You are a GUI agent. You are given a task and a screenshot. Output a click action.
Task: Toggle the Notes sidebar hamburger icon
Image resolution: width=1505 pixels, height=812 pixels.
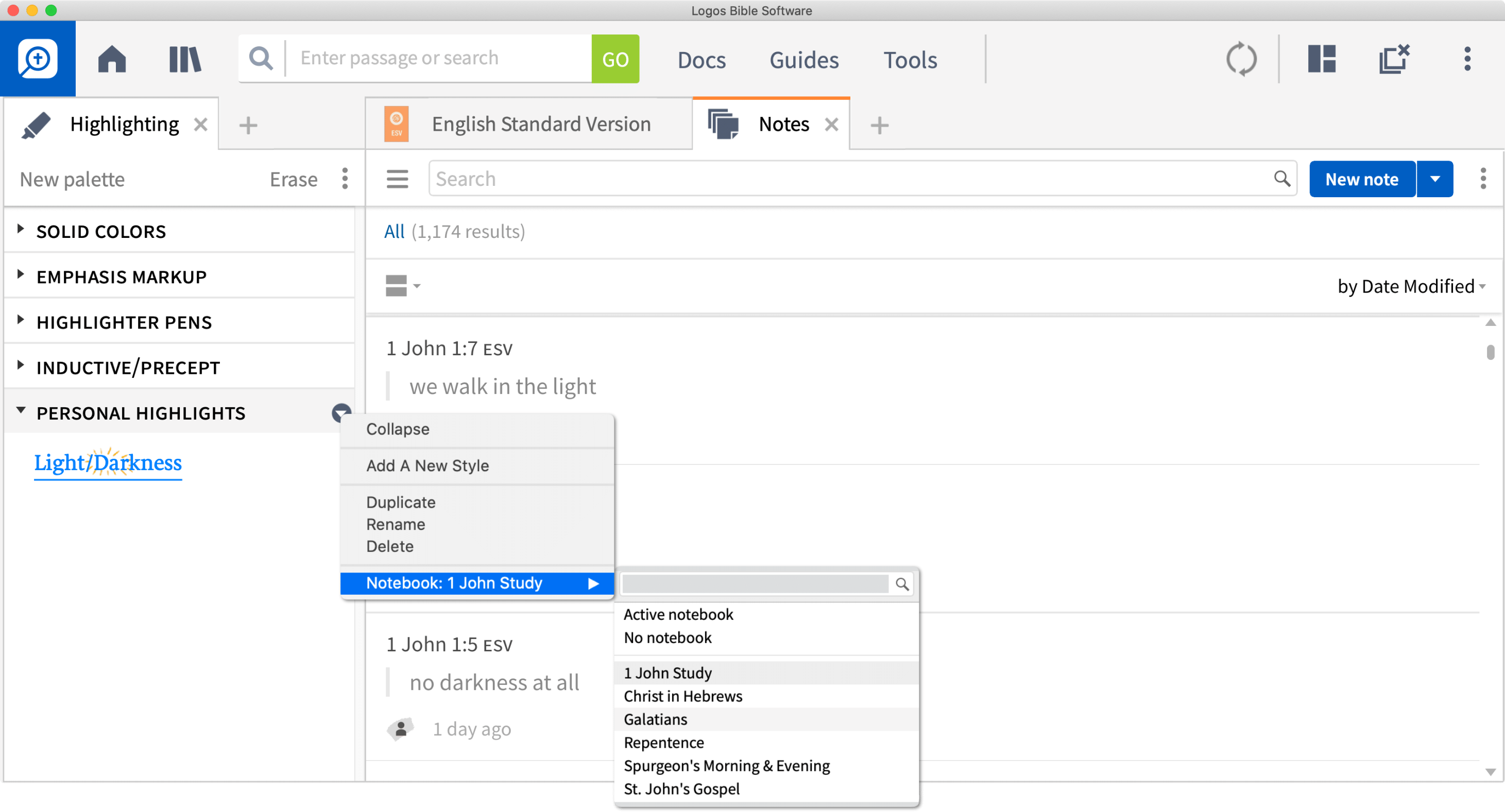tap(397, 179)
